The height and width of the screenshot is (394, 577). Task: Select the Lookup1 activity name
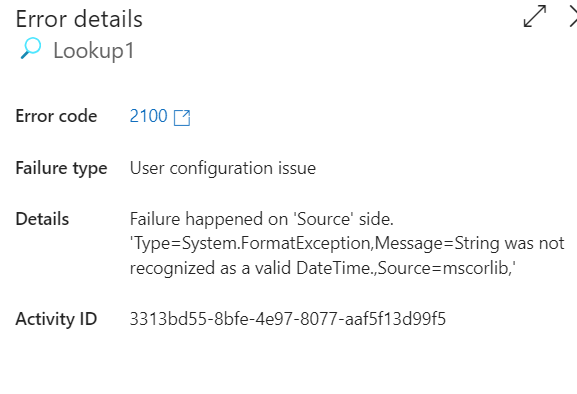tap(94, 51)
